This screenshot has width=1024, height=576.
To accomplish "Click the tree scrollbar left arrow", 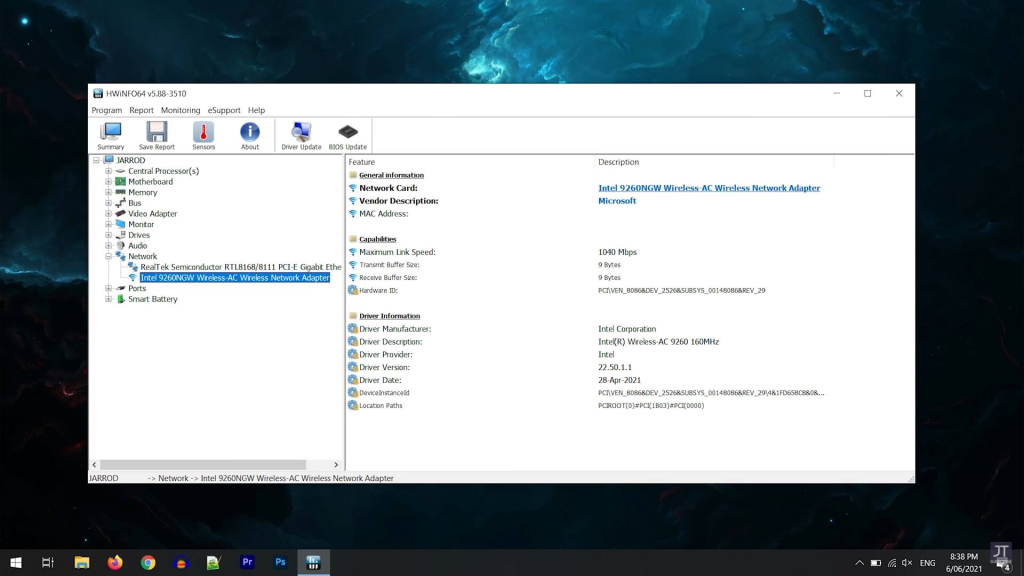I will [95, 464].
